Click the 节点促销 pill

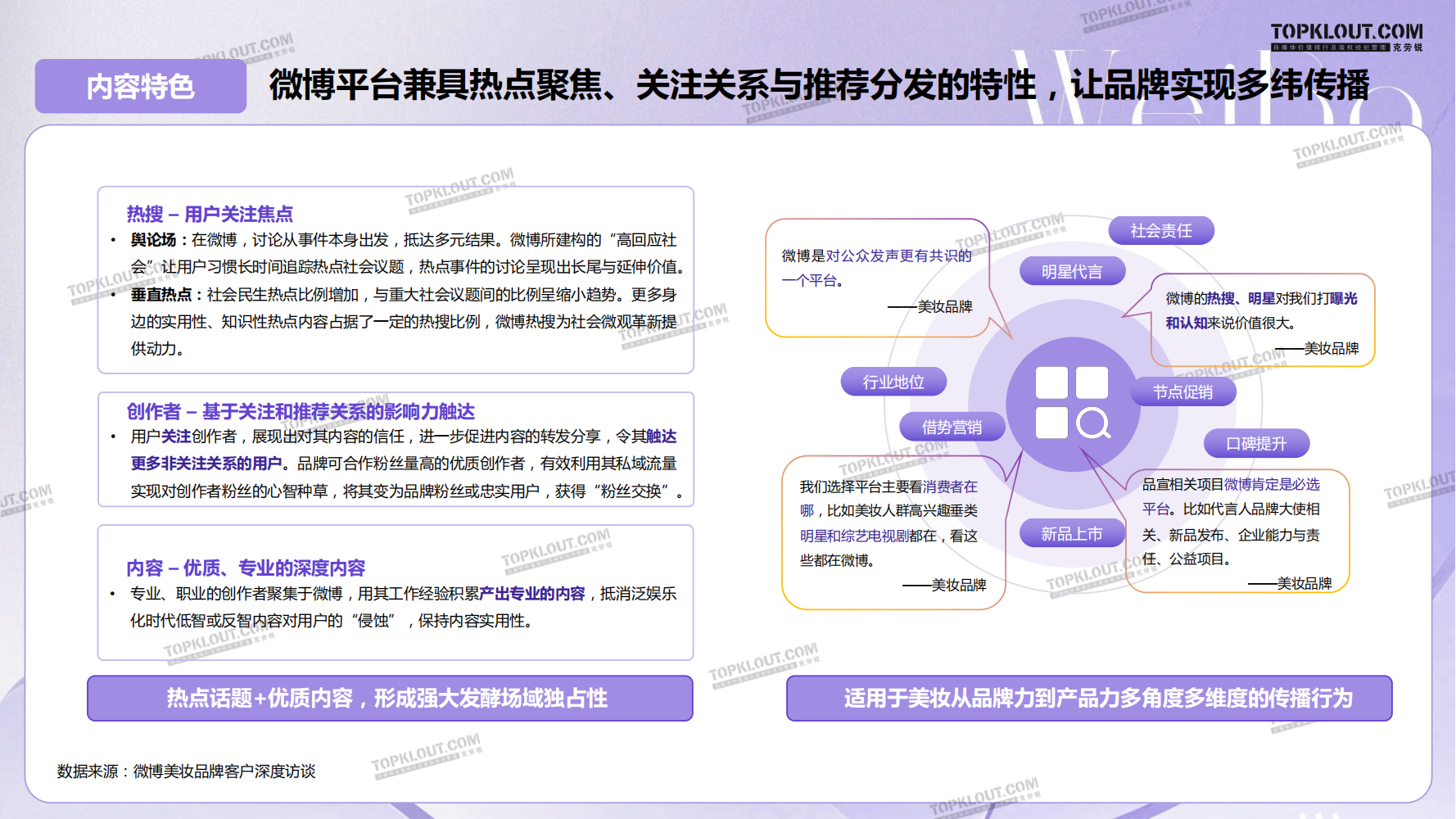(1182, 392)
